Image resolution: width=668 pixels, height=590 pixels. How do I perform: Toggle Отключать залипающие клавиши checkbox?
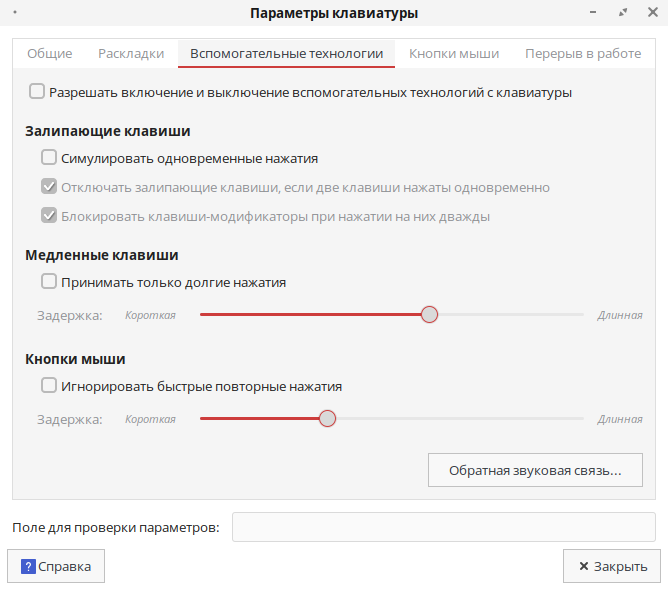49,187
